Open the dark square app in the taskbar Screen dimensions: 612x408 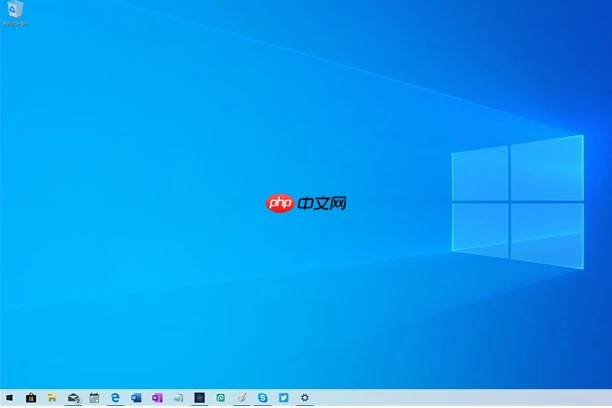point(199,397)
